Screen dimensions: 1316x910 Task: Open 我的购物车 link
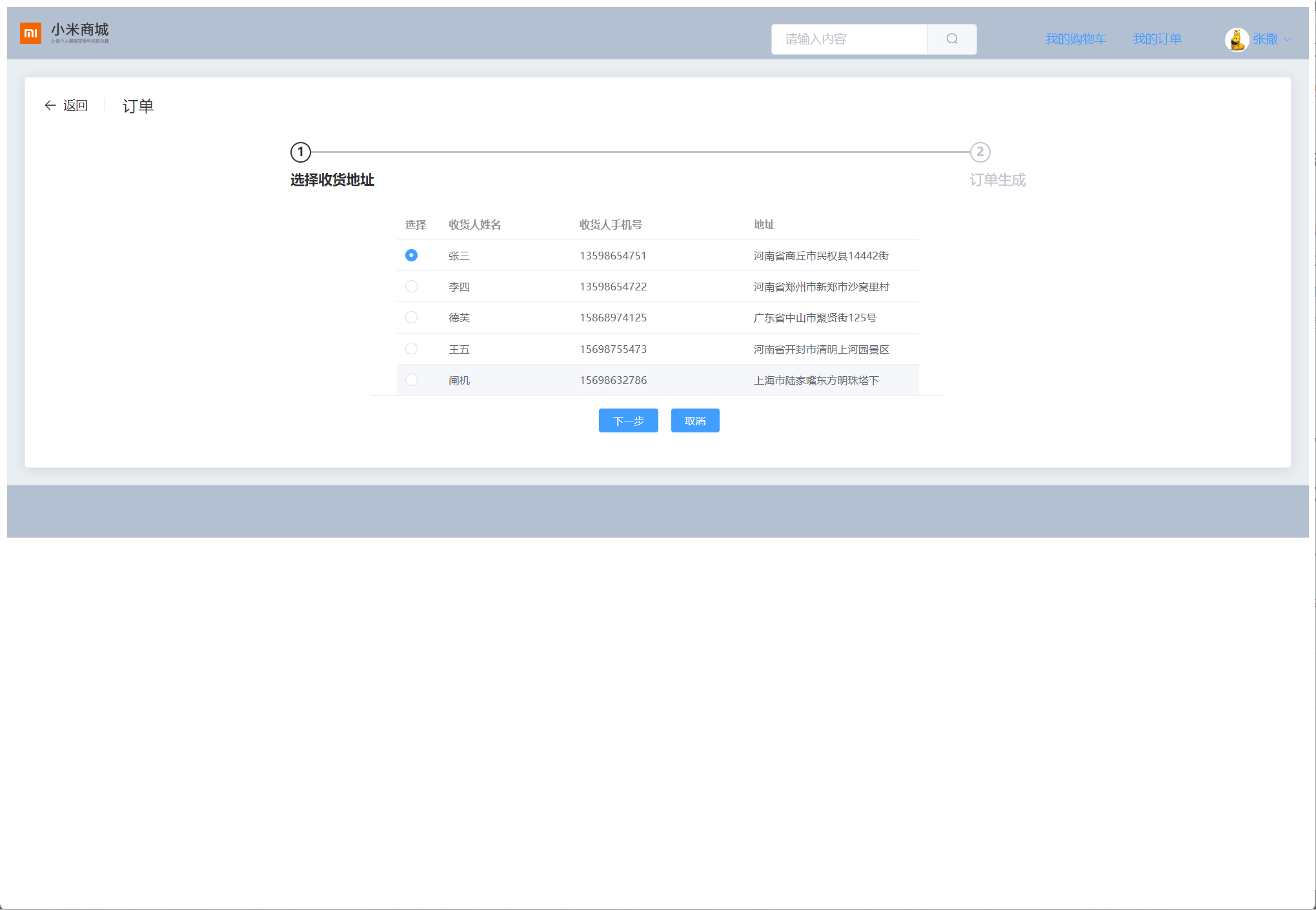[1075, 39]
